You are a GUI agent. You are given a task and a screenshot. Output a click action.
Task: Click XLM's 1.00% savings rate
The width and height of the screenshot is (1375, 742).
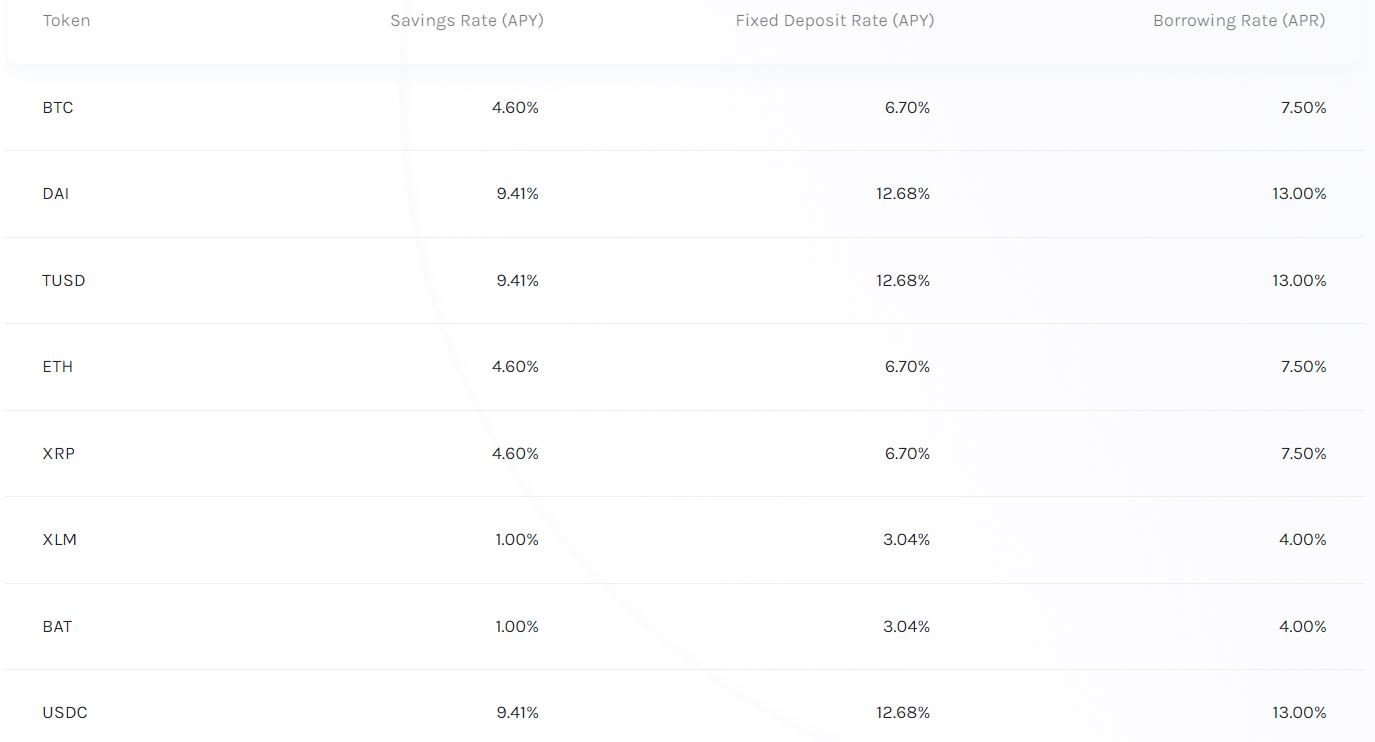517,540
